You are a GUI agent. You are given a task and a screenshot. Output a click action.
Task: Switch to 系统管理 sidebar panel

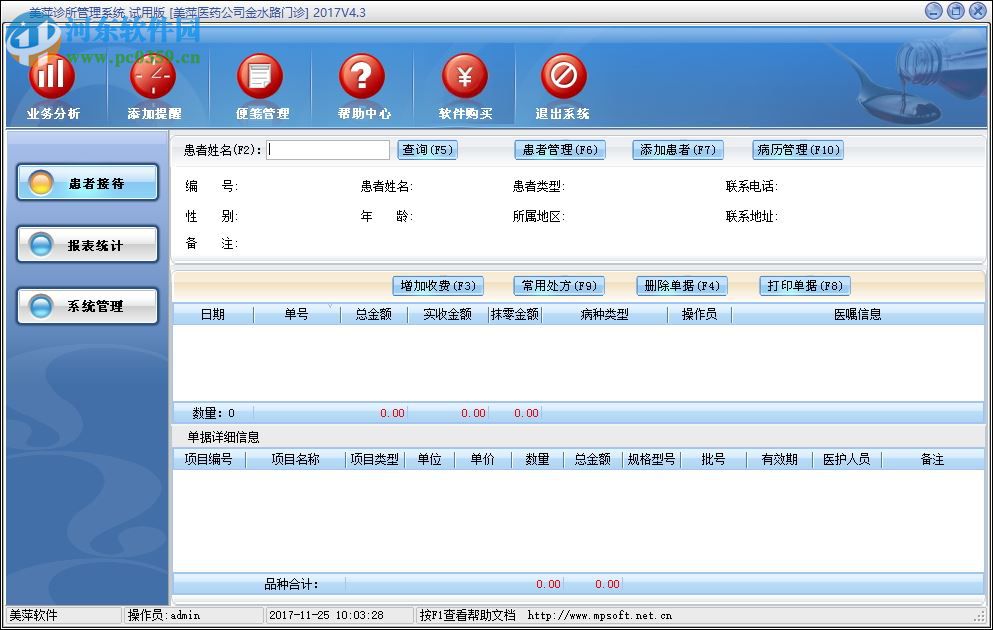coord(87,306)
